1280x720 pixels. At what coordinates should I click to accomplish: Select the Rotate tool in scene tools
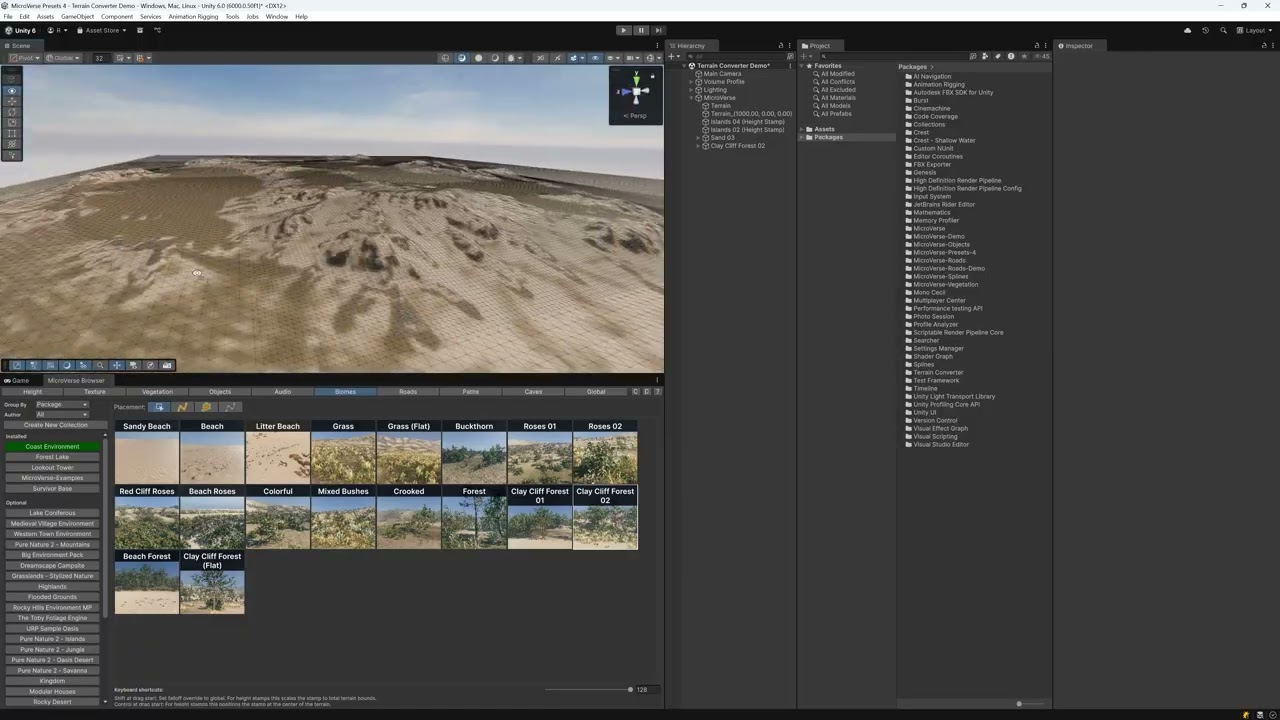click(12, 112)
